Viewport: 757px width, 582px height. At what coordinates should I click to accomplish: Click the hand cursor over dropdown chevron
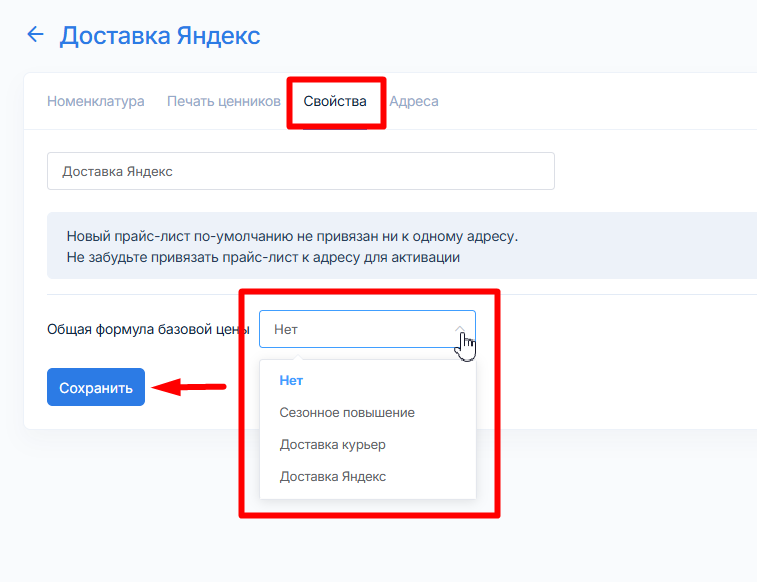466,346
